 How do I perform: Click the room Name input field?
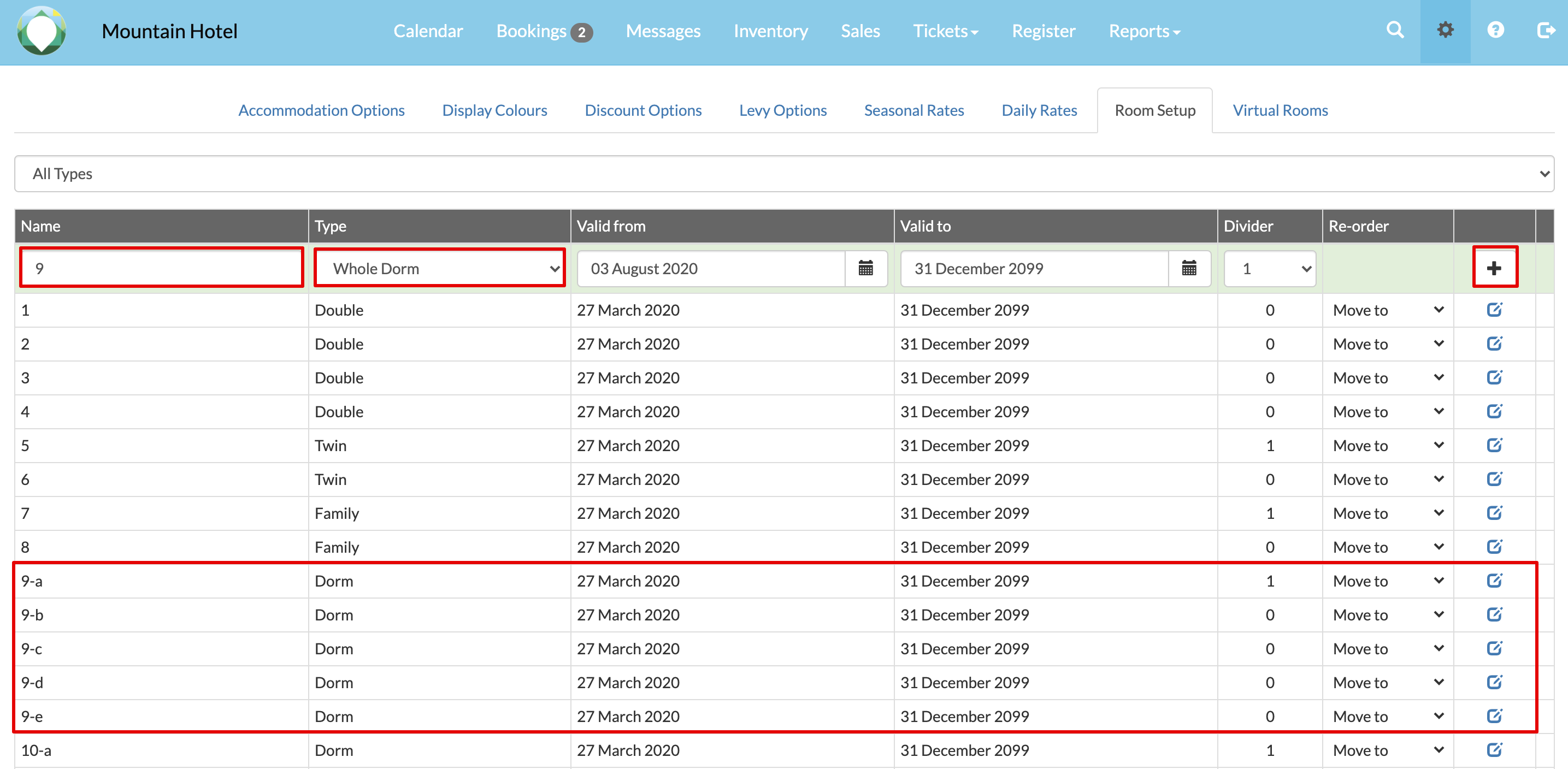click(x=161, y=268)
